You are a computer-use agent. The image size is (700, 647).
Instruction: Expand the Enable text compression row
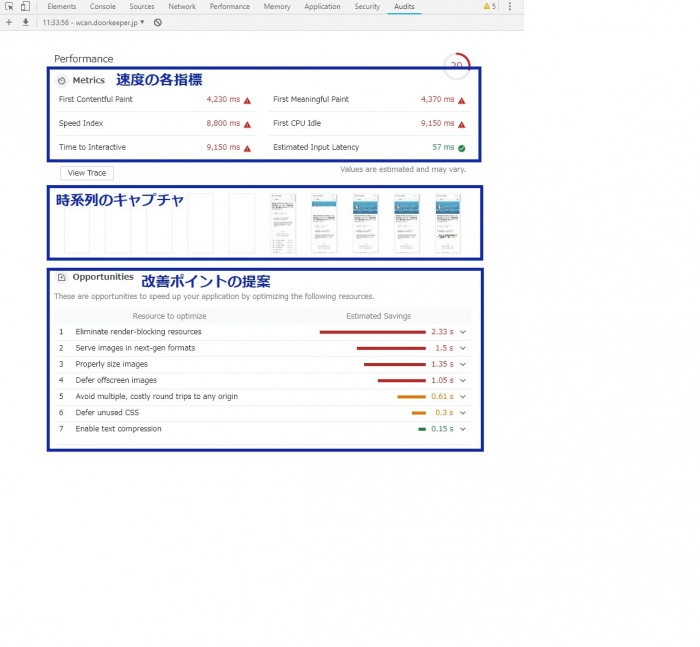pos(463,429)
